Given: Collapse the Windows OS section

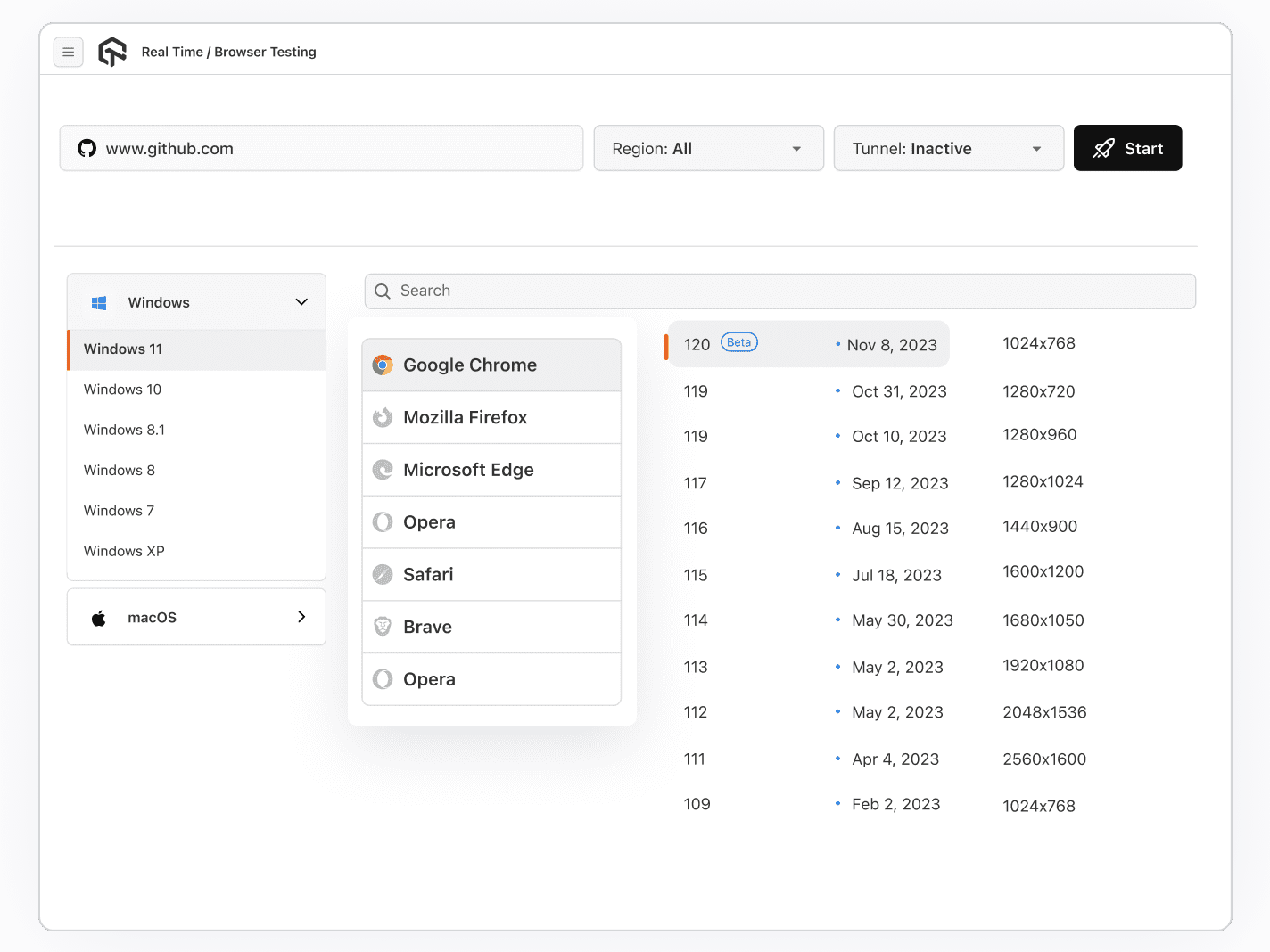Looking at the screenshot, I should [x=301, y=302].
